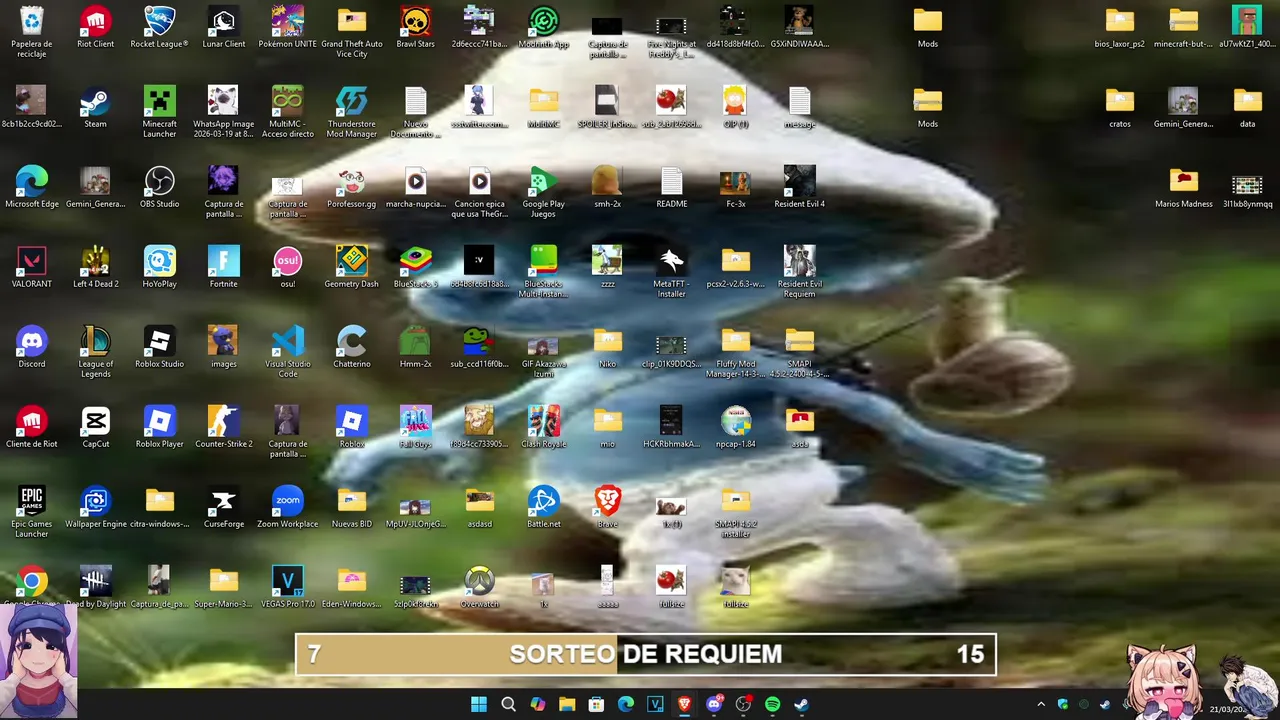The width and height of the screenshot is (1280, 720).
Task: Click the Overwatch desktop icon
Action: pyautogui.click(x=479, y=587)
